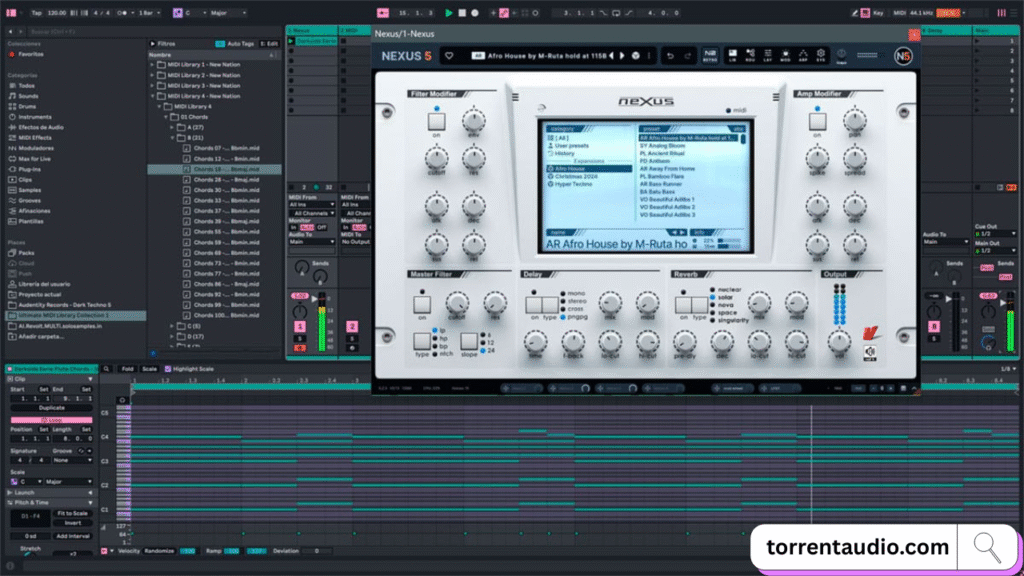Viewport: 1024px width, 576px height.
Task: Click the record button in transport bar
Action: pyautogui.click(x=474, y=13)
